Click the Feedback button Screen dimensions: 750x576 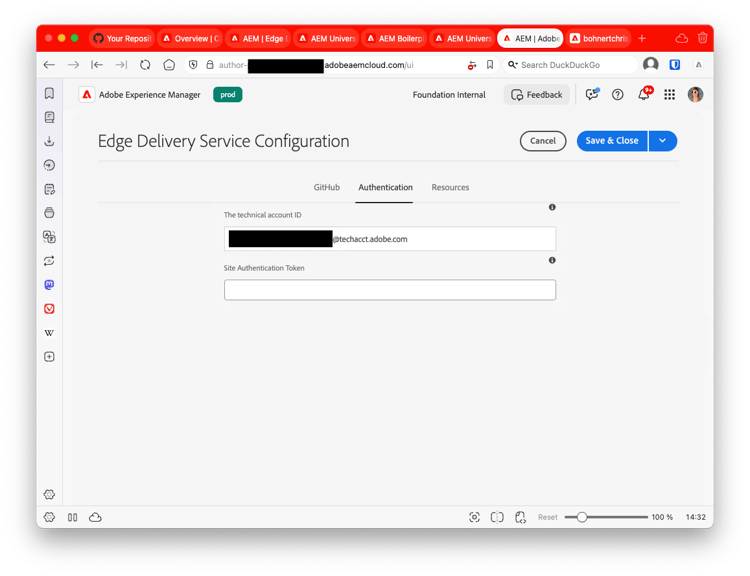point(537,95)
